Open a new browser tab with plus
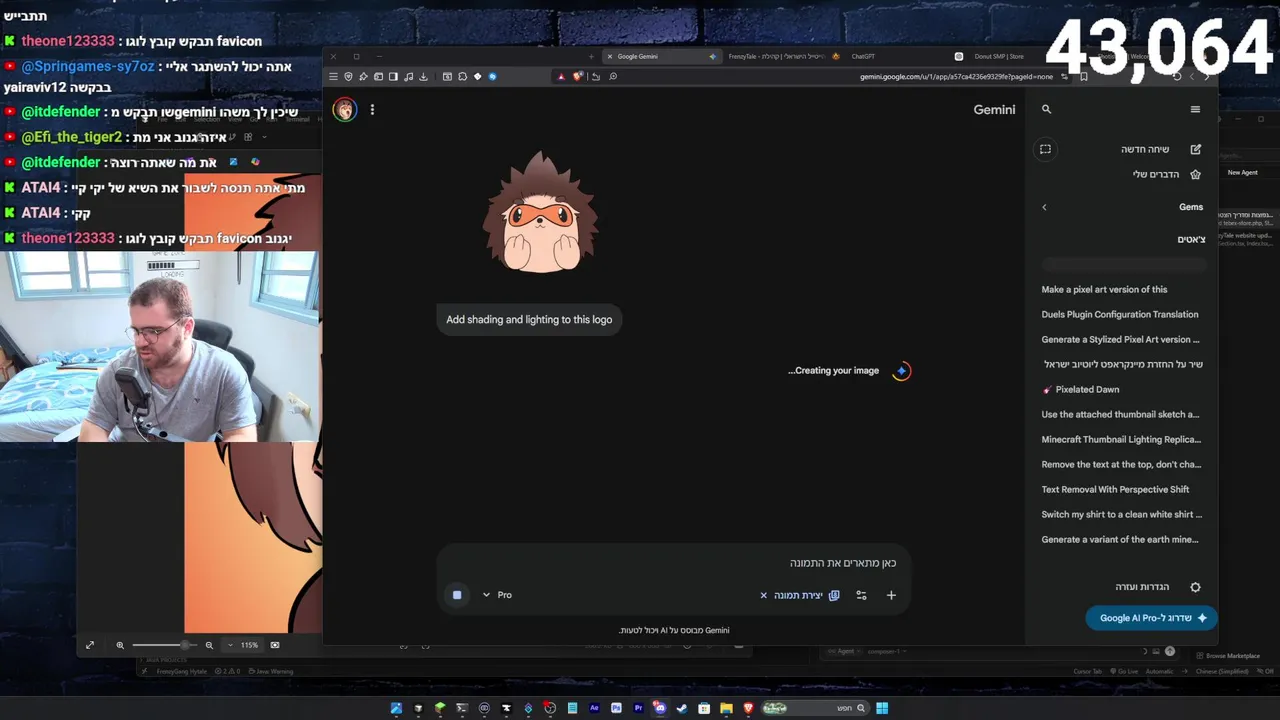Viewport: 1280px width, 720px height. [591, 56]
